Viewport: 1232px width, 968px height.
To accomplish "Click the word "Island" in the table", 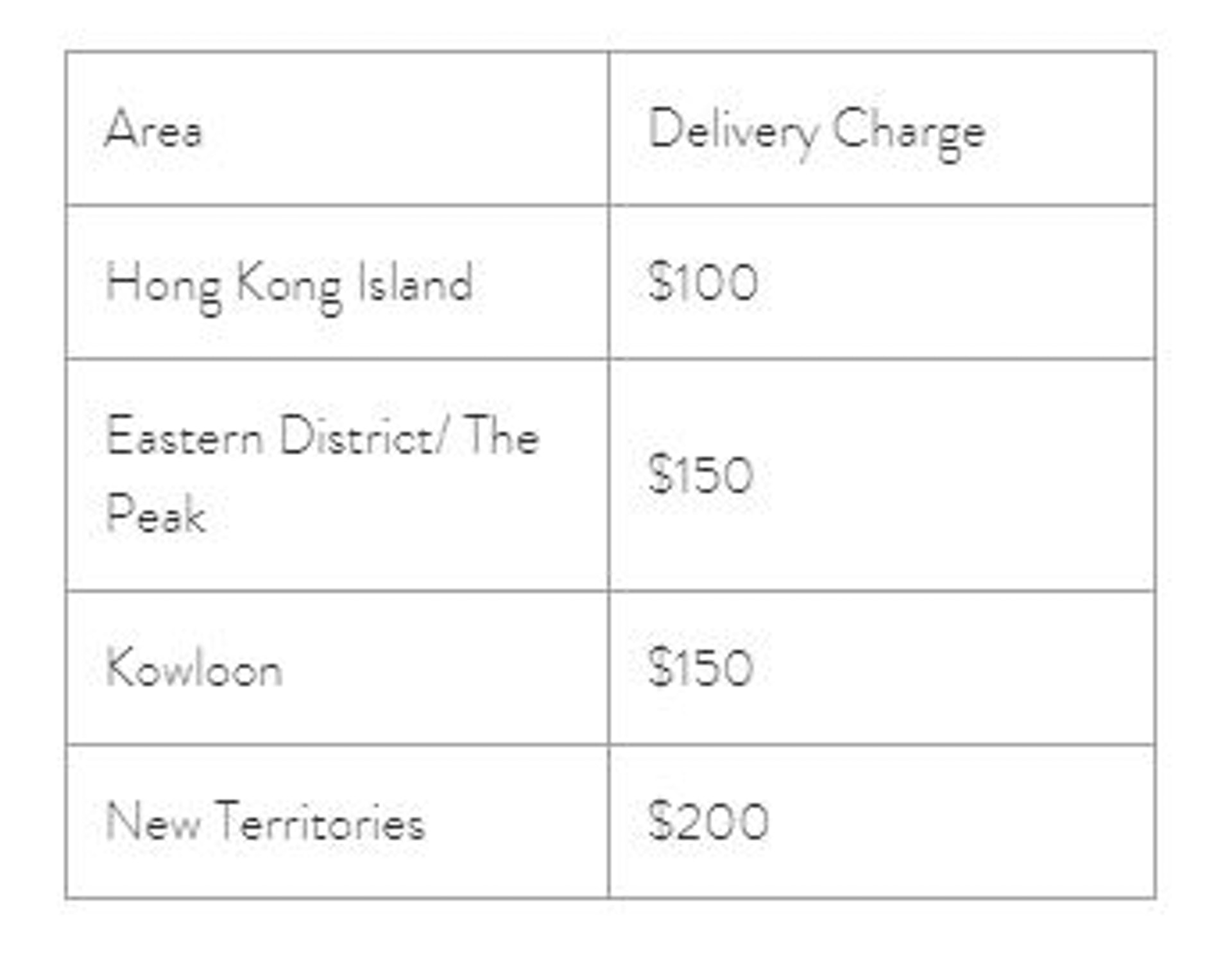I will point(415,283).
